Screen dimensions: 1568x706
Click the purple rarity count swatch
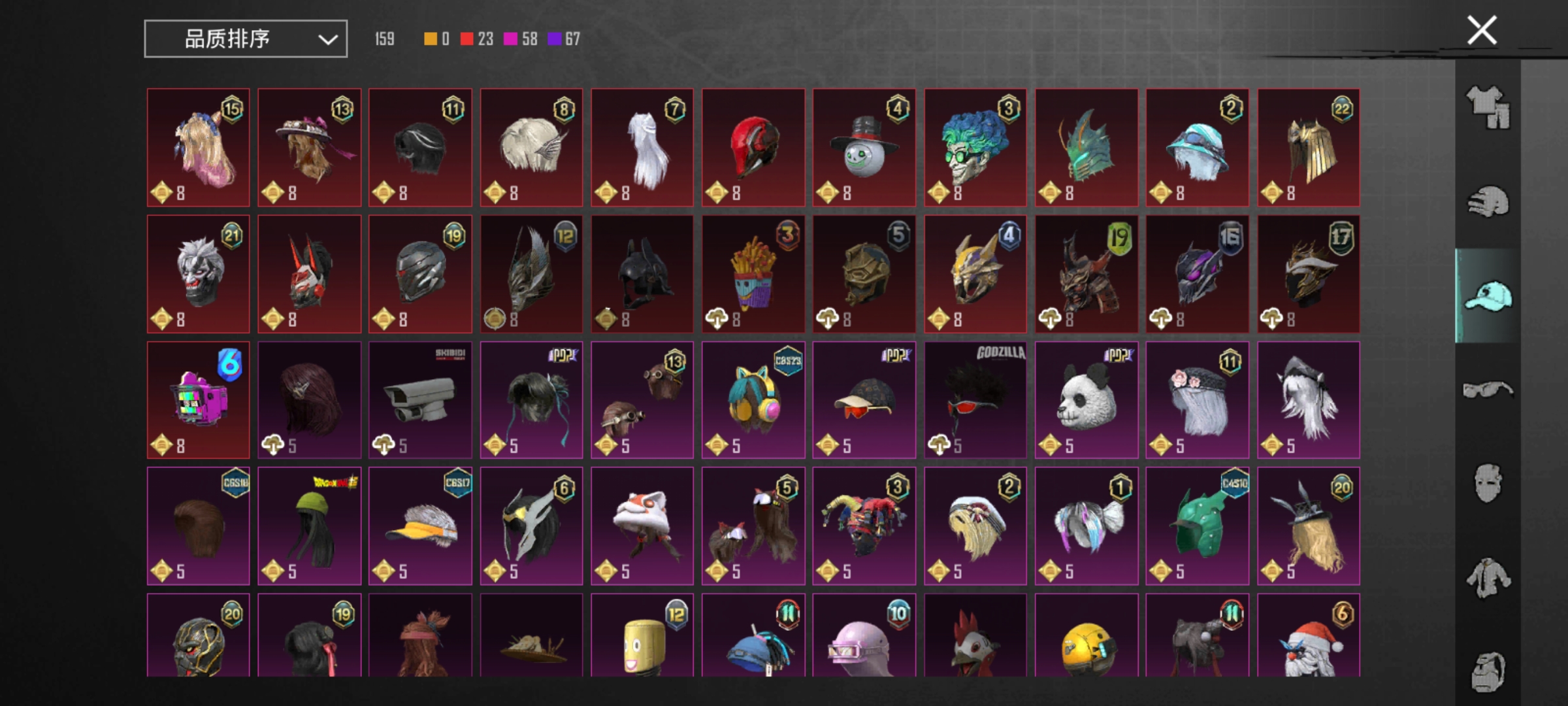tap(555, 39)
